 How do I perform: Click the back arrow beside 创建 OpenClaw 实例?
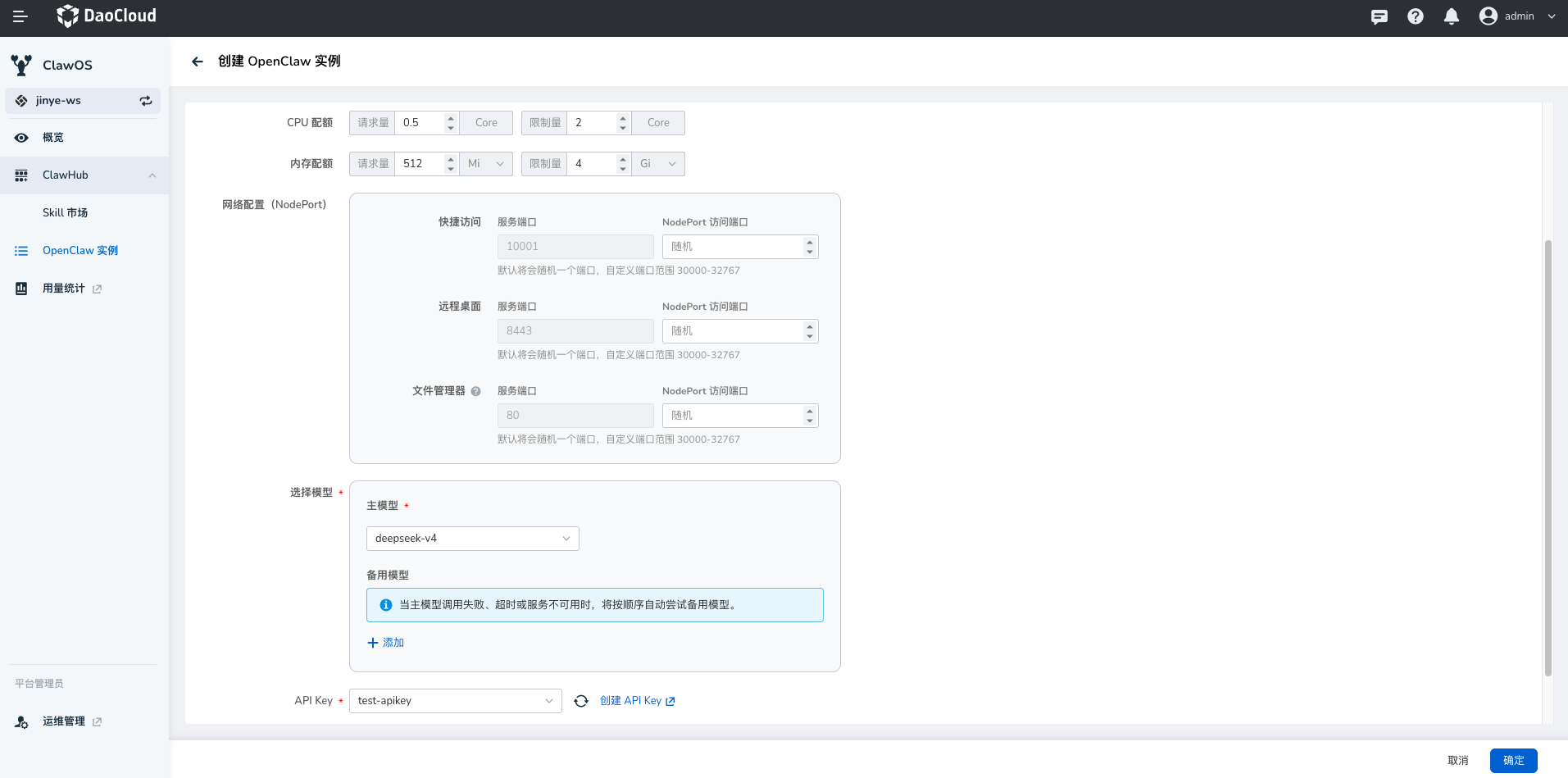pyautogui.click(x=197, y=61)
